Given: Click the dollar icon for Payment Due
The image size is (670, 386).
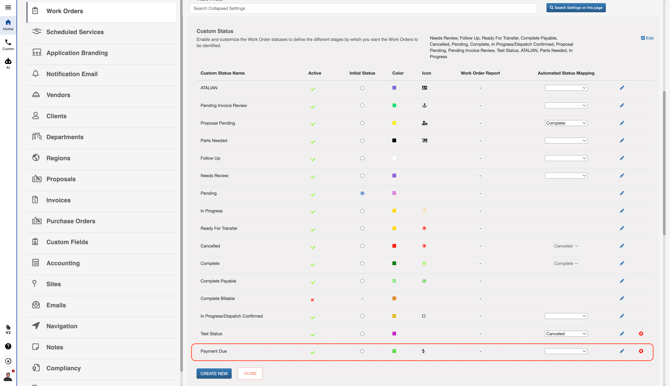Looking at the screenshot, I should point(423,351).
